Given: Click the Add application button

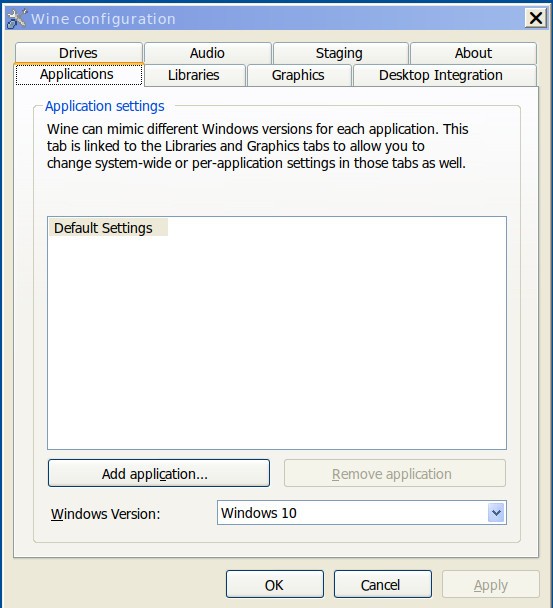Looking at the screenshot, I should point(159,473).
